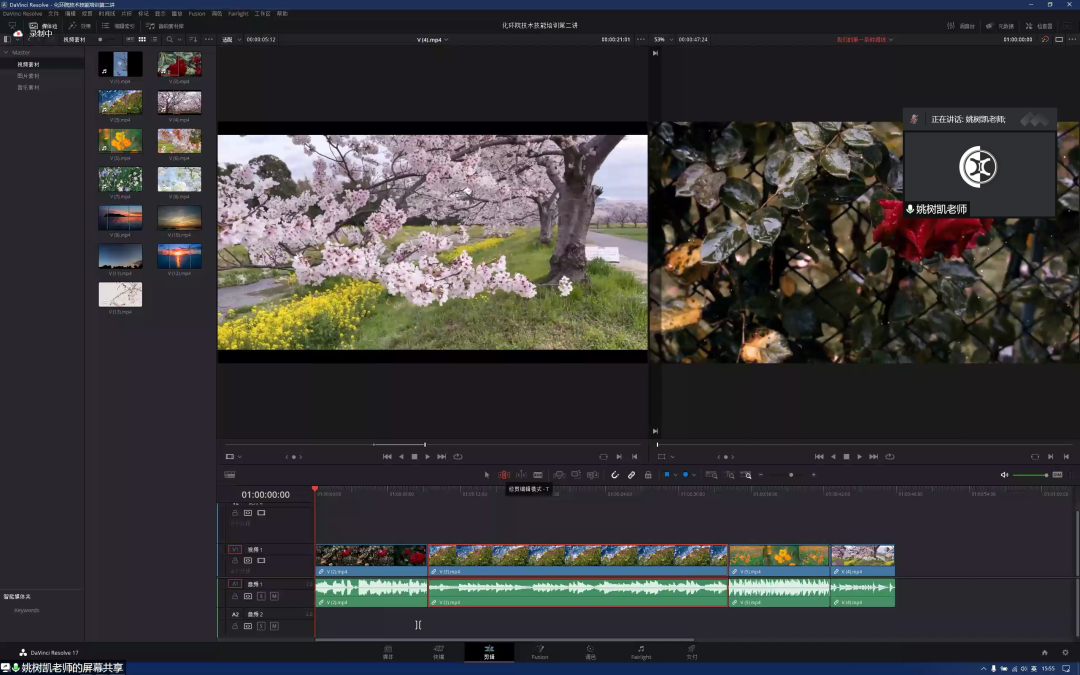Screen dimensions: 1080x675
Task: Click the timeline playhead marker
Action: point(315,489)
